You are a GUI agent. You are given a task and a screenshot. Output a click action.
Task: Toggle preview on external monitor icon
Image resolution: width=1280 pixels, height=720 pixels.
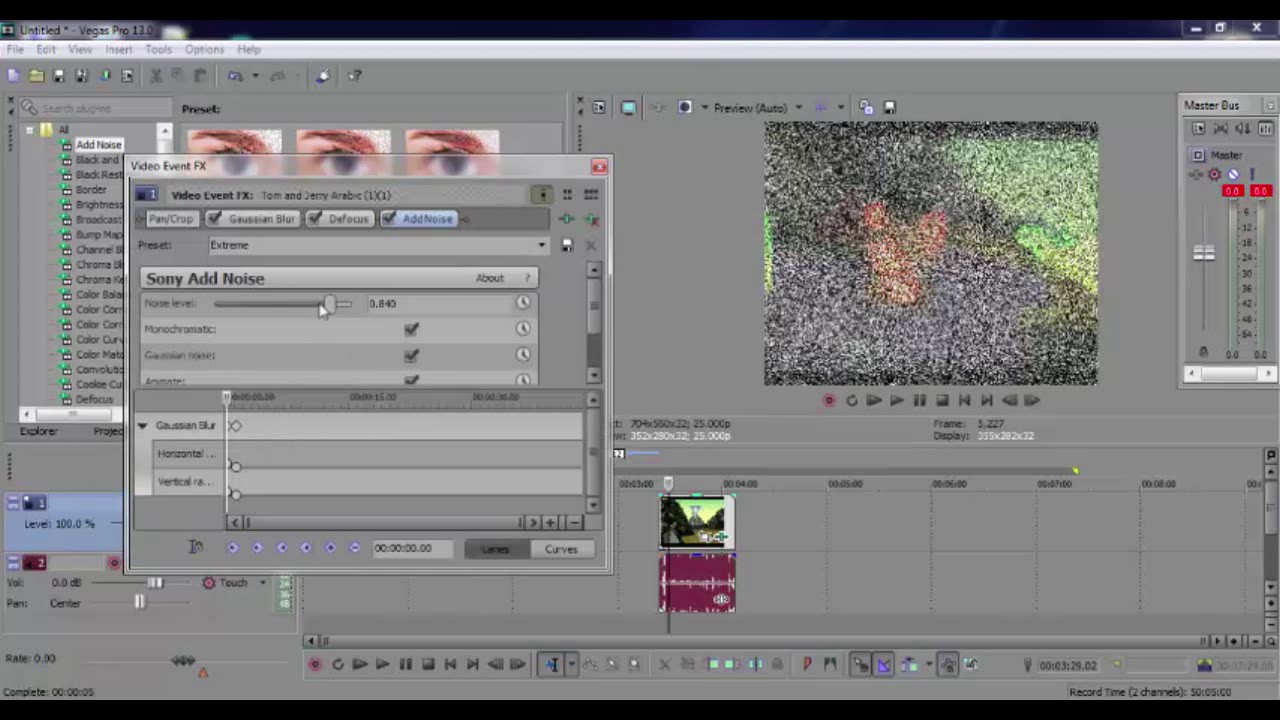click(628, 108)
